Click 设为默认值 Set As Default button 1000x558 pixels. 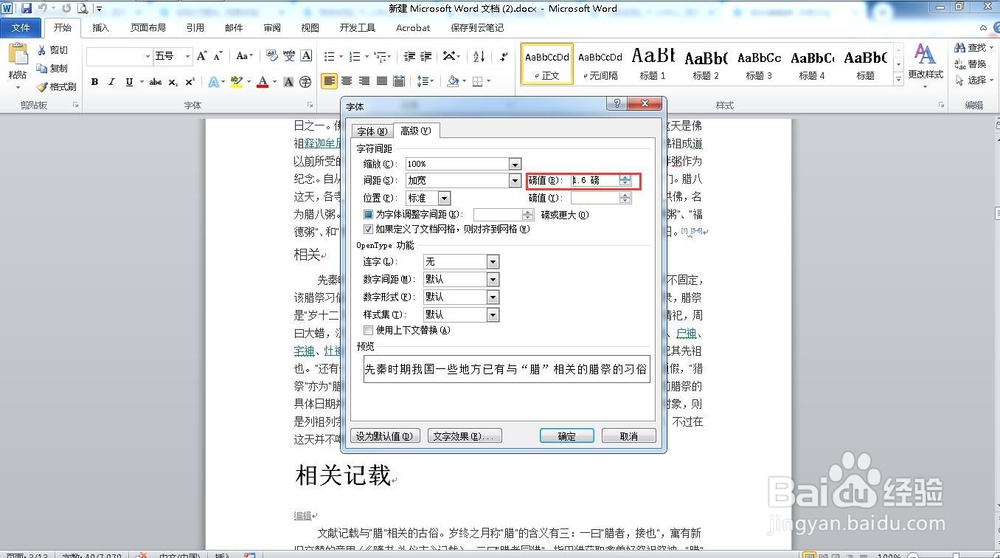(x=385, y=436)
